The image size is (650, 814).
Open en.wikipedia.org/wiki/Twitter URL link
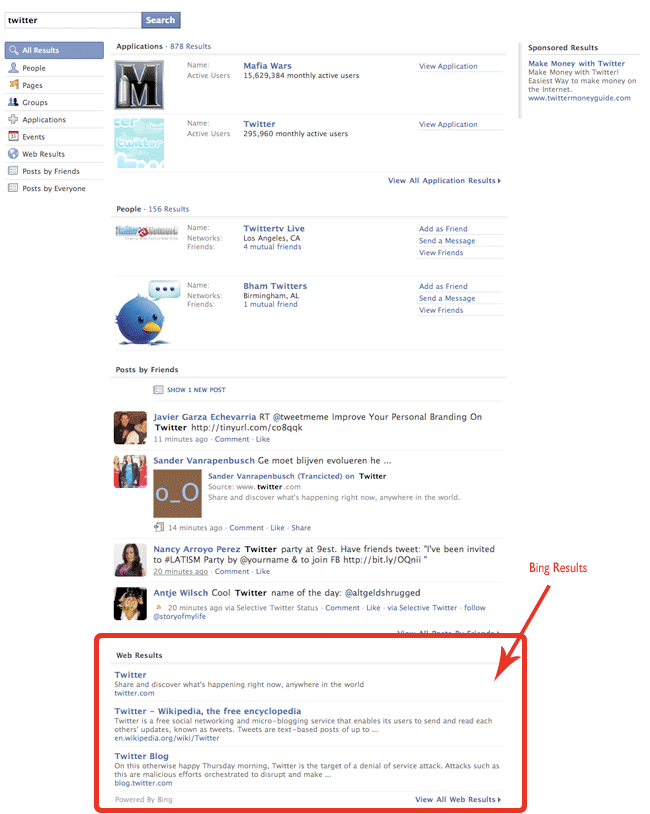pyautogui.click(x=167, y=738)
